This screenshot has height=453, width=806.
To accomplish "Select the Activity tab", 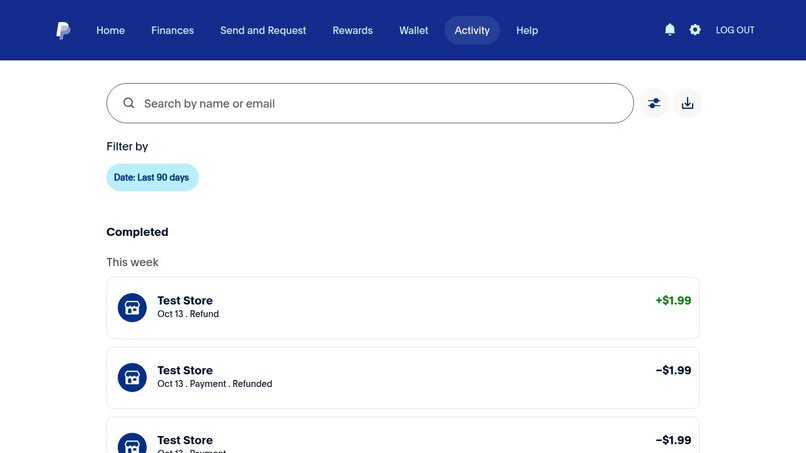I will click(x=472, y=30).
